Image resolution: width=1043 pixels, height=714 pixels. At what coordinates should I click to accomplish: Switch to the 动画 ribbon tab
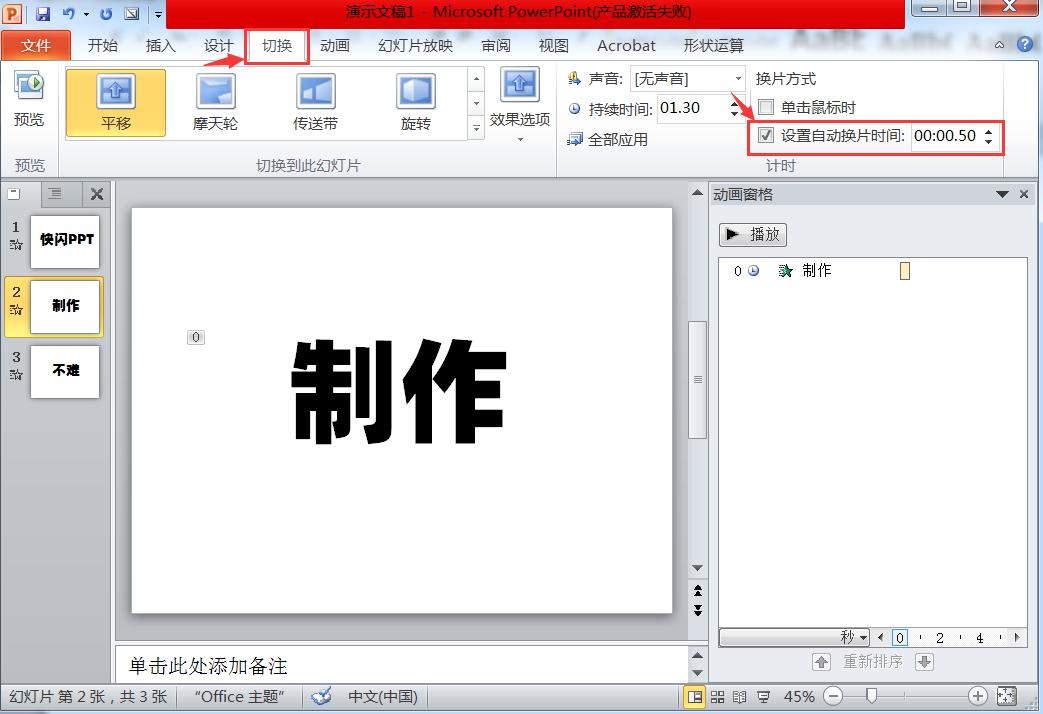[335, 45]
